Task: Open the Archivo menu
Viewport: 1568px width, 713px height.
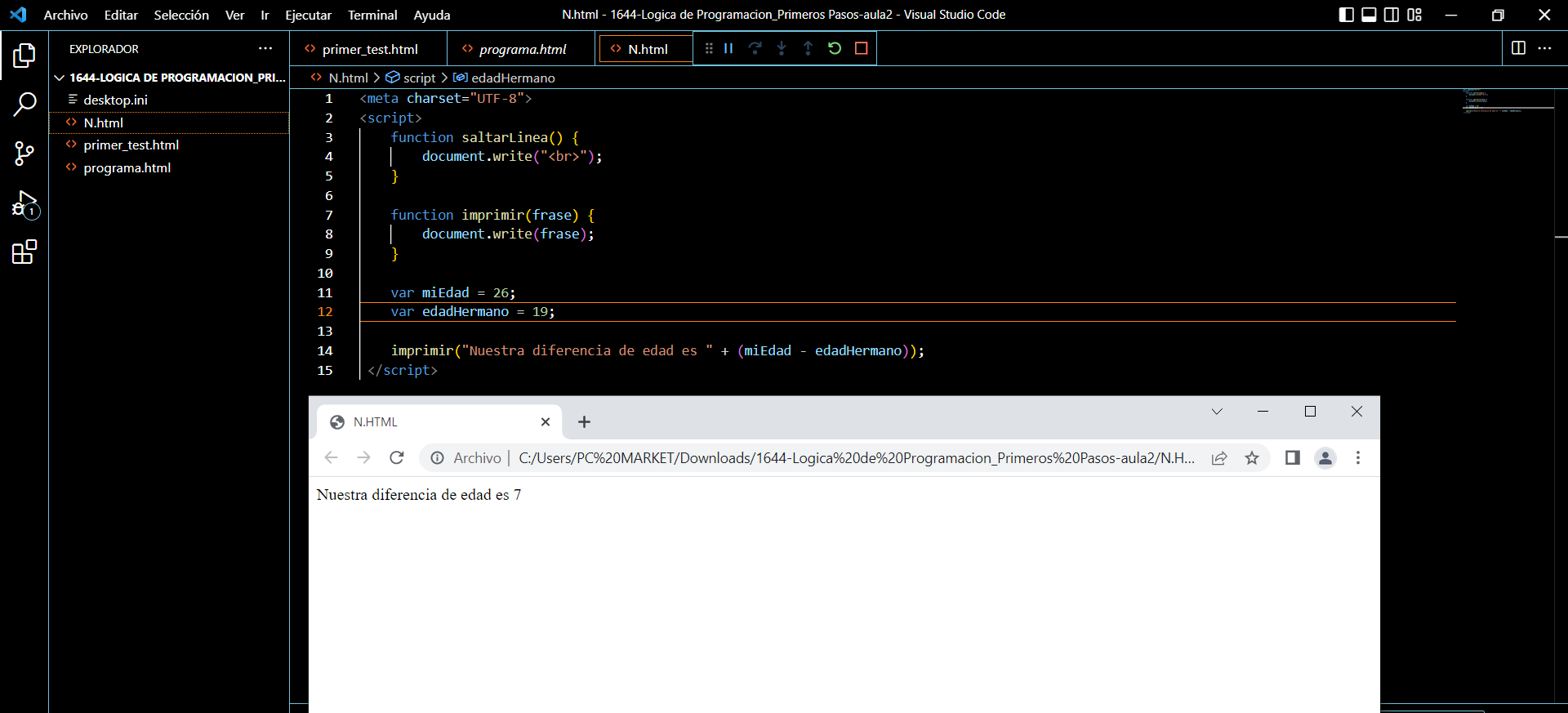Action: click(x=65, y=15)
